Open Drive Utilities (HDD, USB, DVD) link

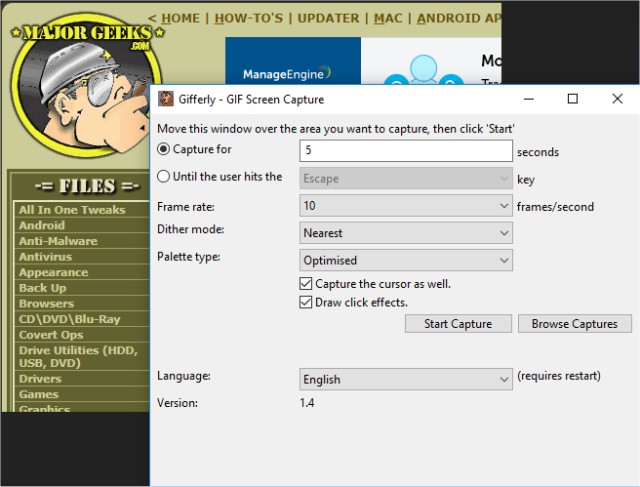[x=79, y=357]
